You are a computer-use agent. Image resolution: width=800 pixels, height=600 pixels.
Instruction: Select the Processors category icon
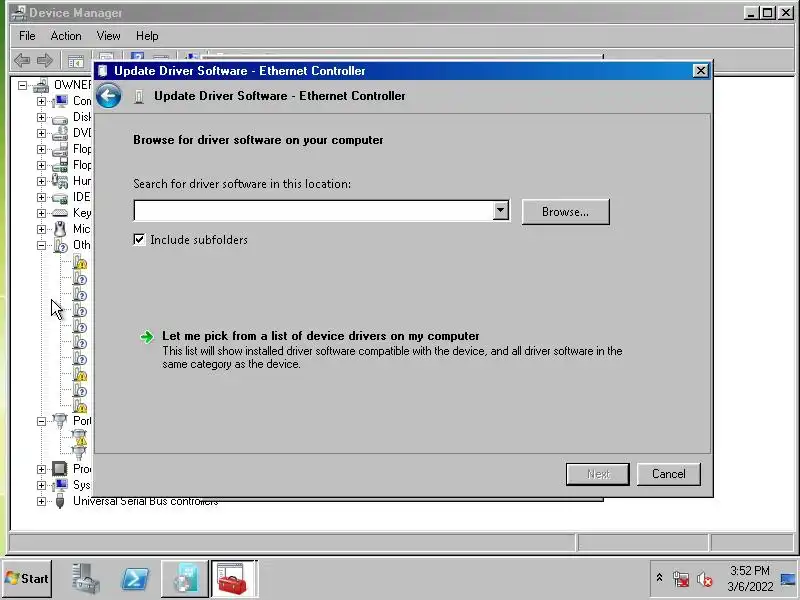coord(60,468)
